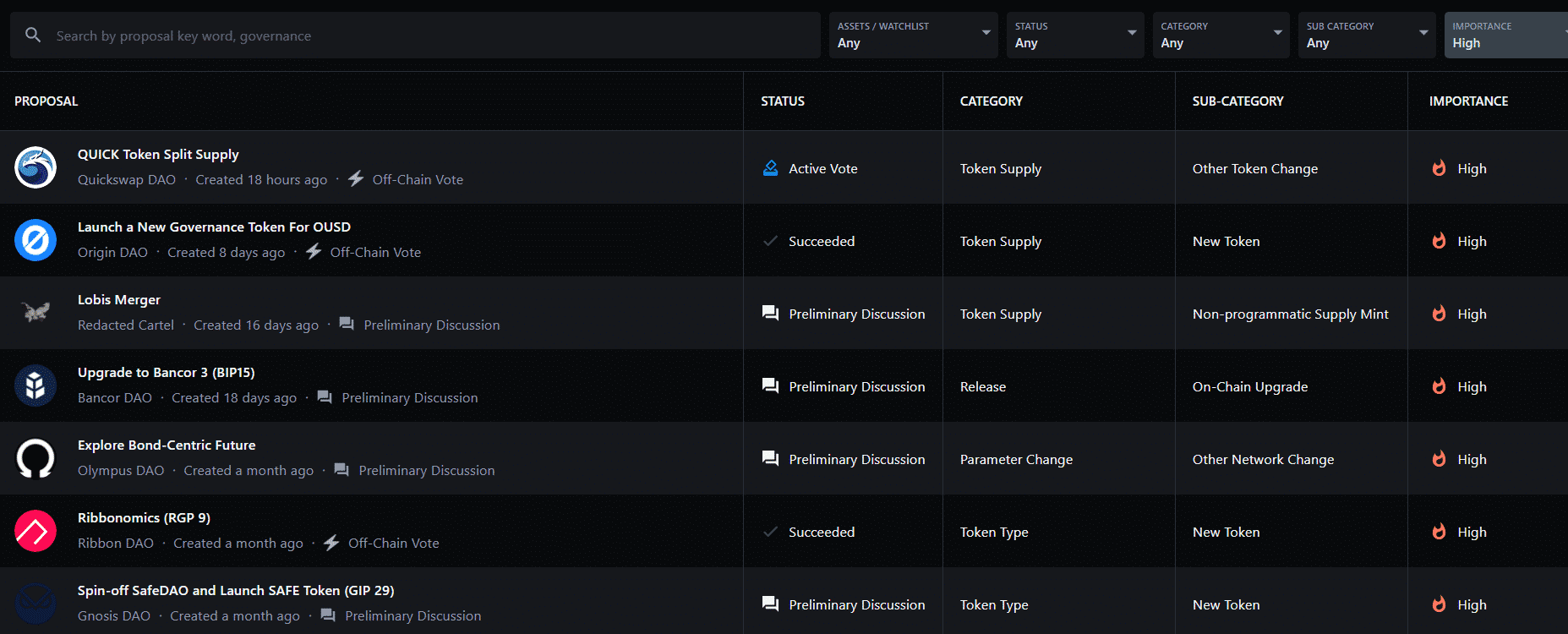Screen dimensions: 1568x634
Task: Click the Parameter Change category cell
Action: coord(1016,460)
